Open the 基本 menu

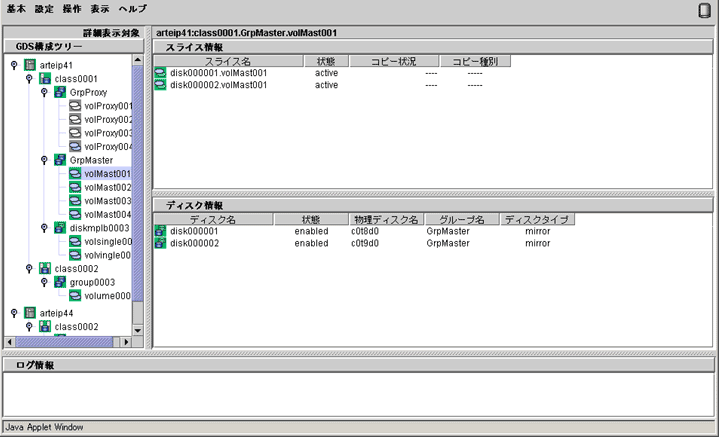(x=16, y=9)
